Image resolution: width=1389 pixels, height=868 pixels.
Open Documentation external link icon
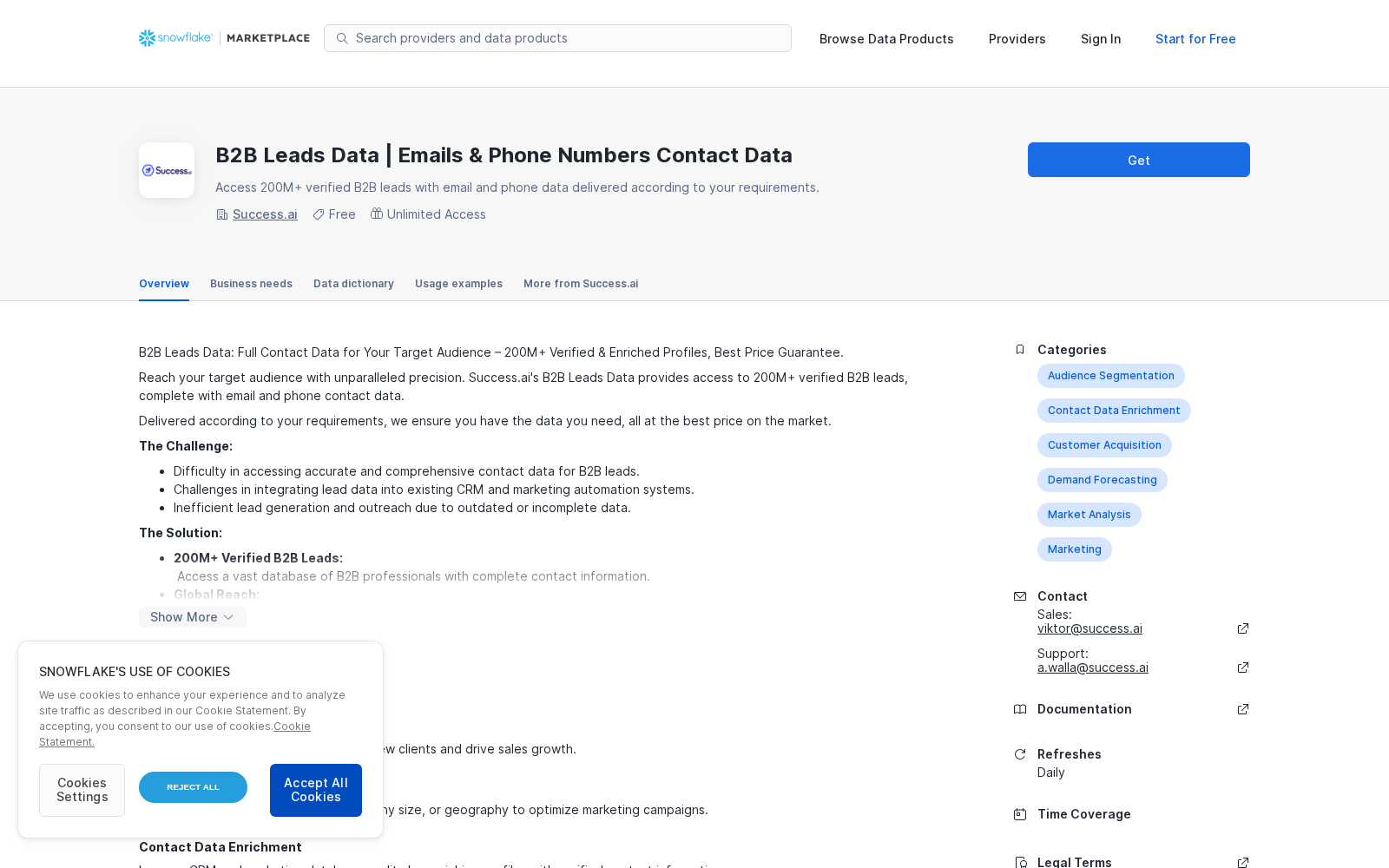(1243, 709)
